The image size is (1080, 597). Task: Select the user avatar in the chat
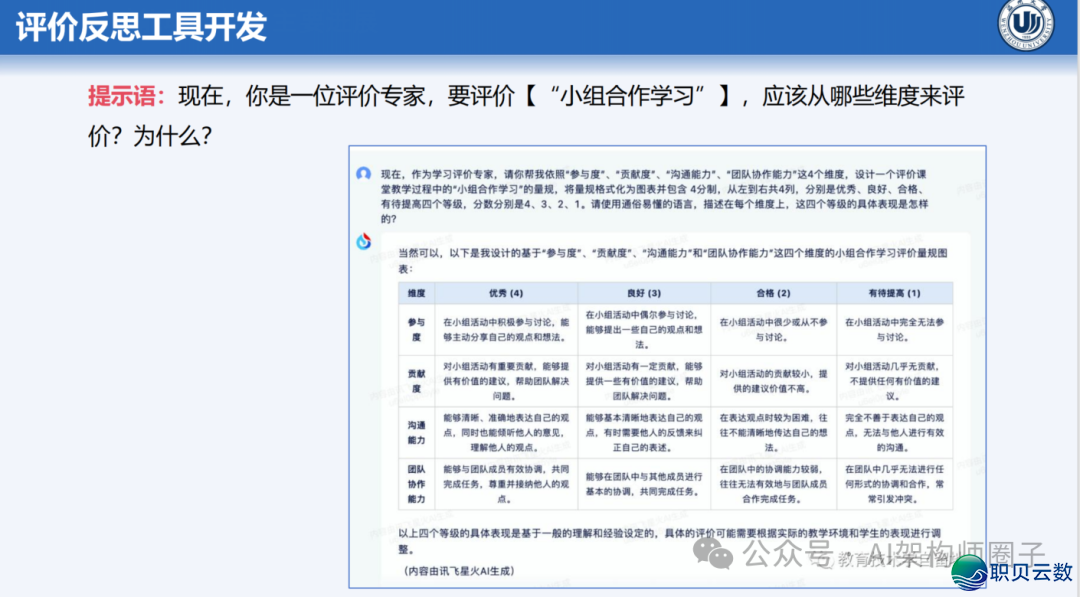point(362,171)
